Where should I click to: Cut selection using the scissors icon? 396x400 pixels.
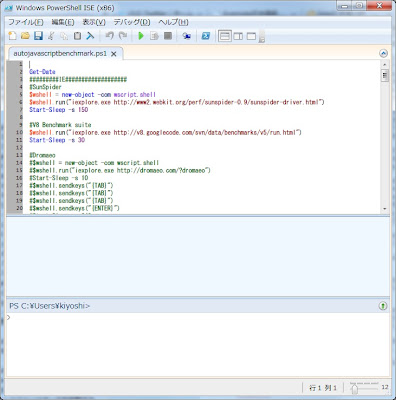click(51, 36)
